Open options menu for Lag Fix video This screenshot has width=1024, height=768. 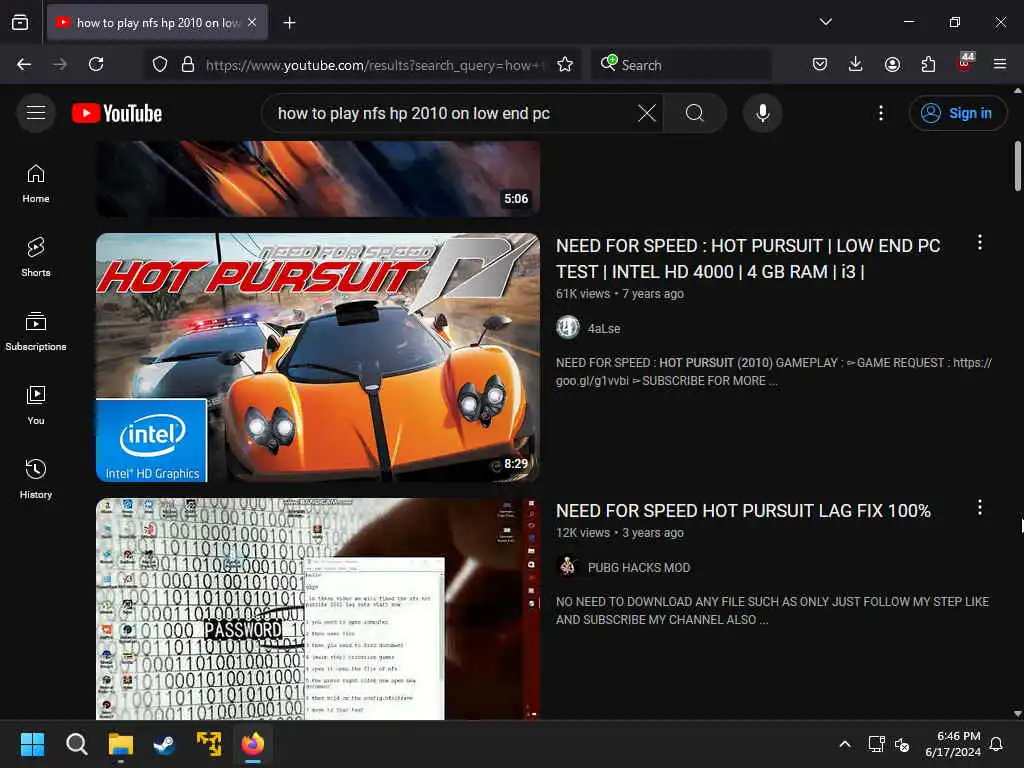pyautogui.click(x=979, y=507)
